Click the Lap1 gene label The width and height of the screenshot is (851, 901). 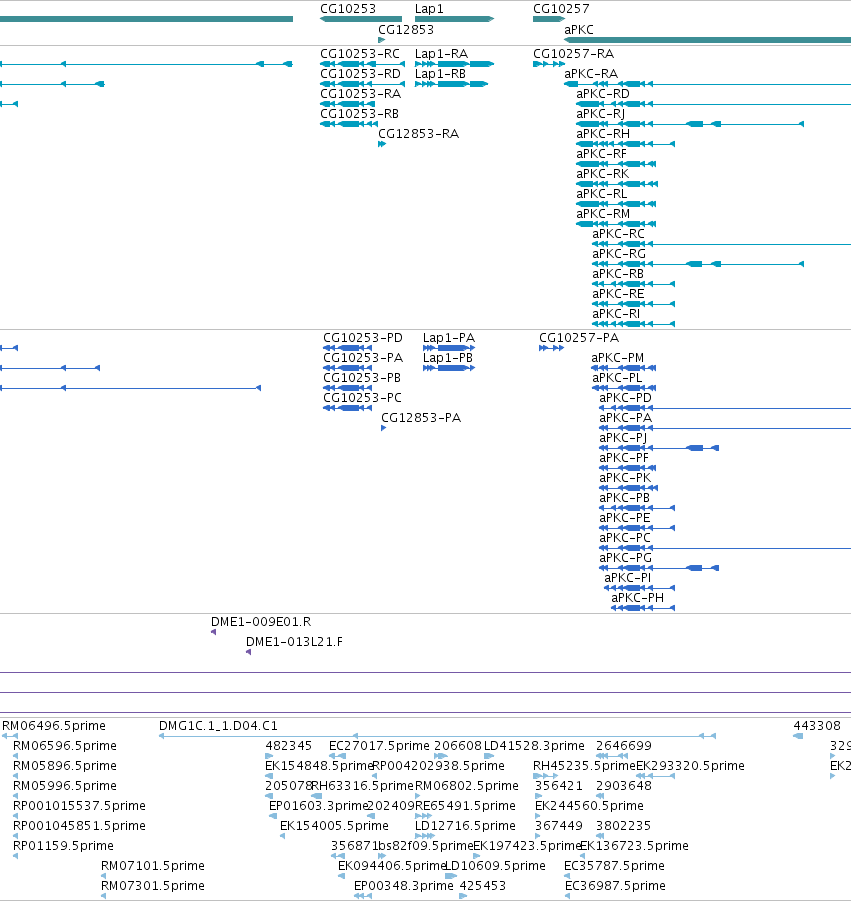pyautogui.click(x=429, y=9)
